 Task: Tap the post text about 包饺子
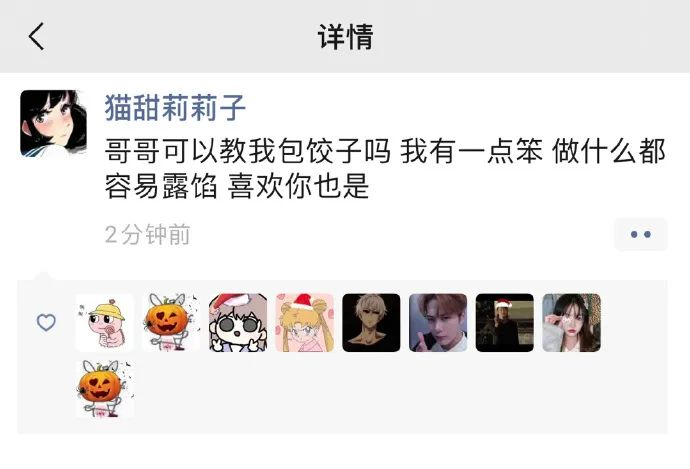pyautogui.click(x=385, y=169)
